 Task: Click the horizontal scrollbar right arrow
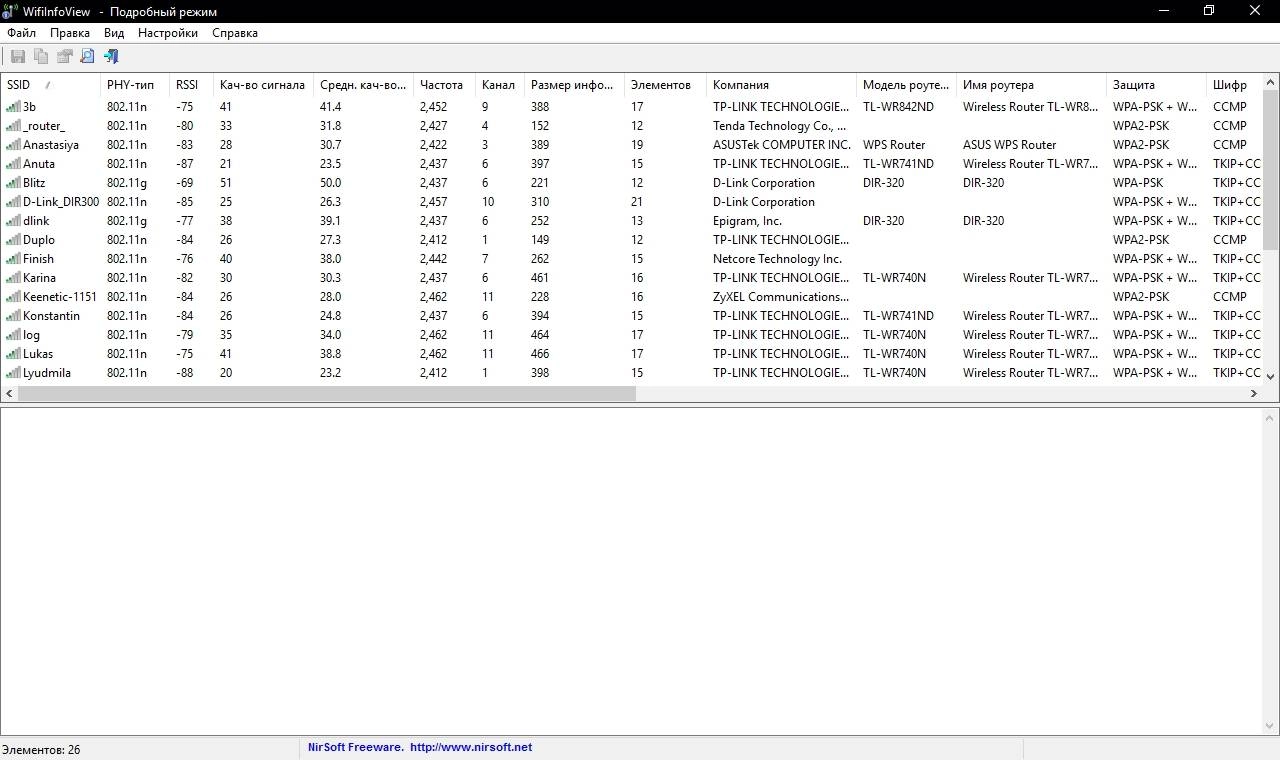click(1254, 394)
